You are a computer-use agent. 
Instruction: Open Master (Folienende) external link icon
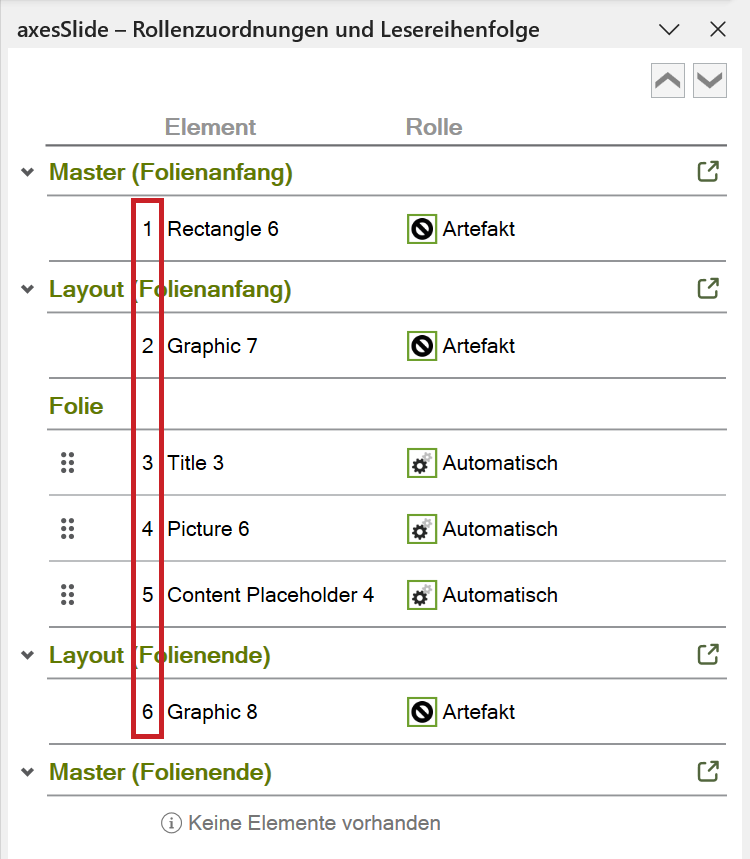tap(708, 771)
